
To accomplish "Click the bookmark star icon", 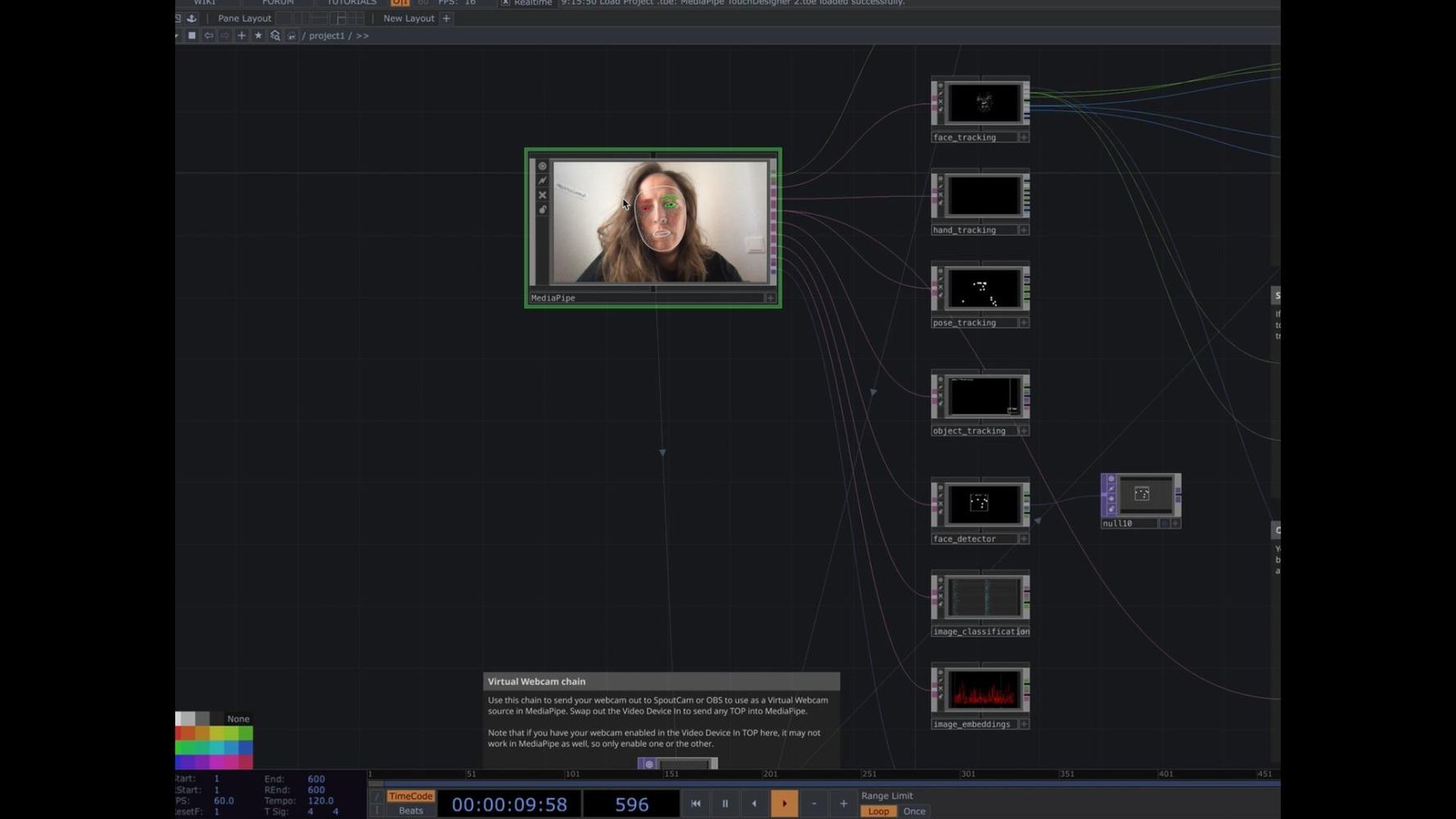I will [258, 35].
